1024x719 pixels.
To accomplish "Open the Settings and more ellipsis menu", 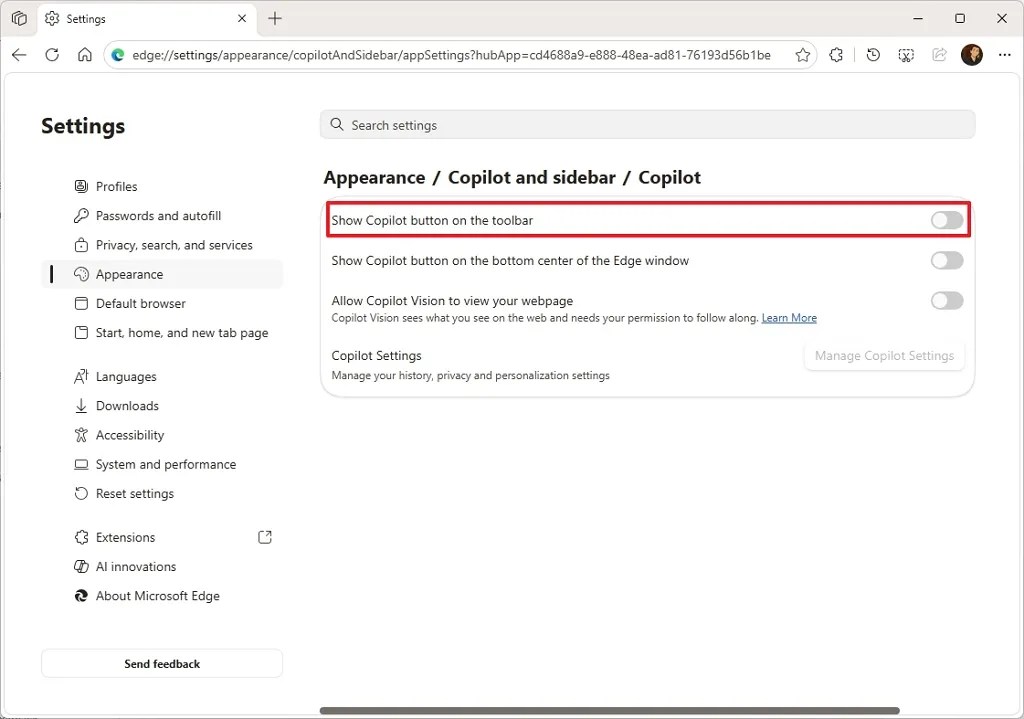I will tap(1005, 55).
